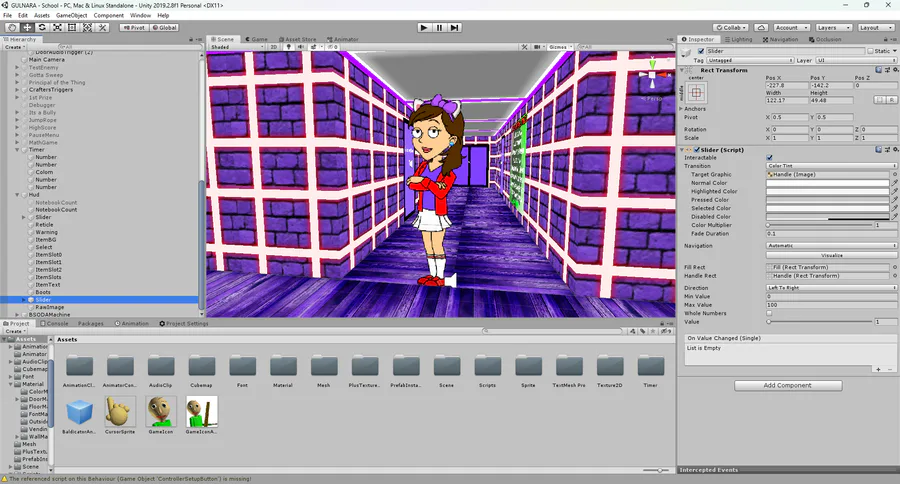
Task: Toggle Global/Local handle rotation
Action: tap(165, 28)
